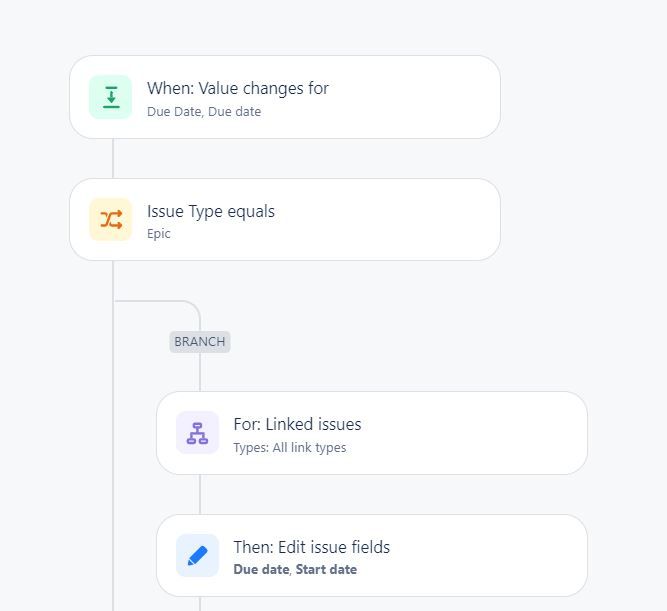Click the BRANCH label tag
Screen dimensions: 667x611
(200, 342)
